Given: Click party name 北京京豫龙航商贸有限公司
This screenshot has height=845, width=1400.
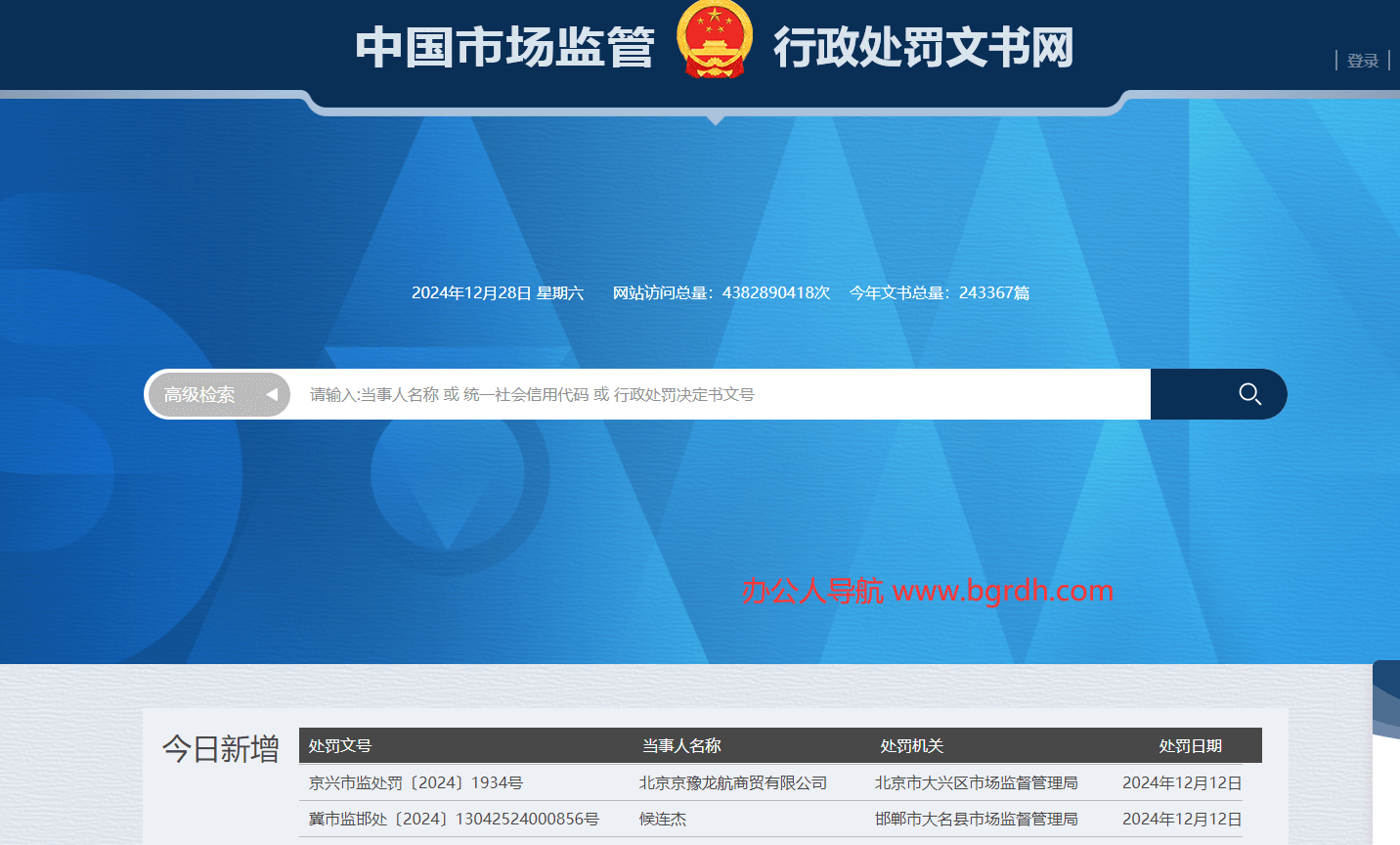Looking at the screenshot, I should [x=732, y=782].
